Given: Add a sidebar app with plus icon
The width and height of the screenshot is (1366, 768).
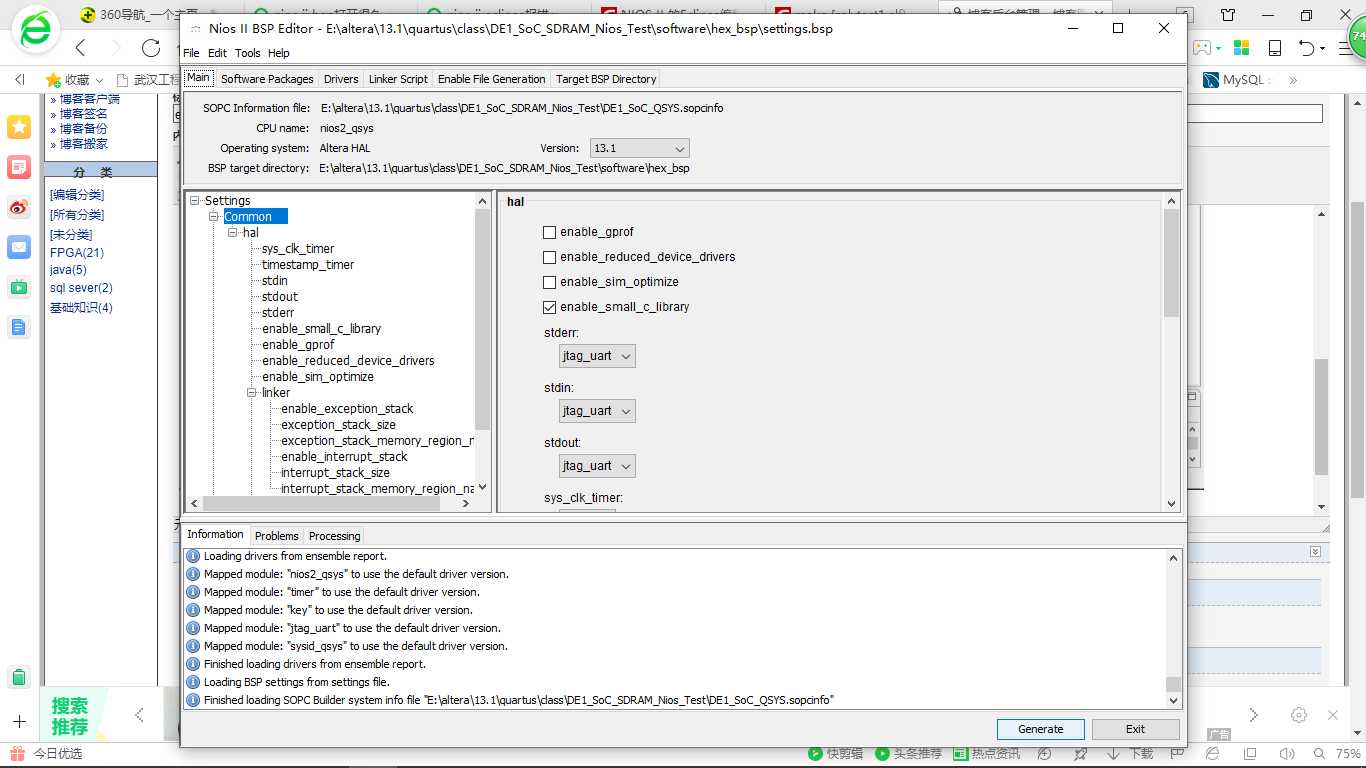Looking at the screenshot, I should pos(19,721).
